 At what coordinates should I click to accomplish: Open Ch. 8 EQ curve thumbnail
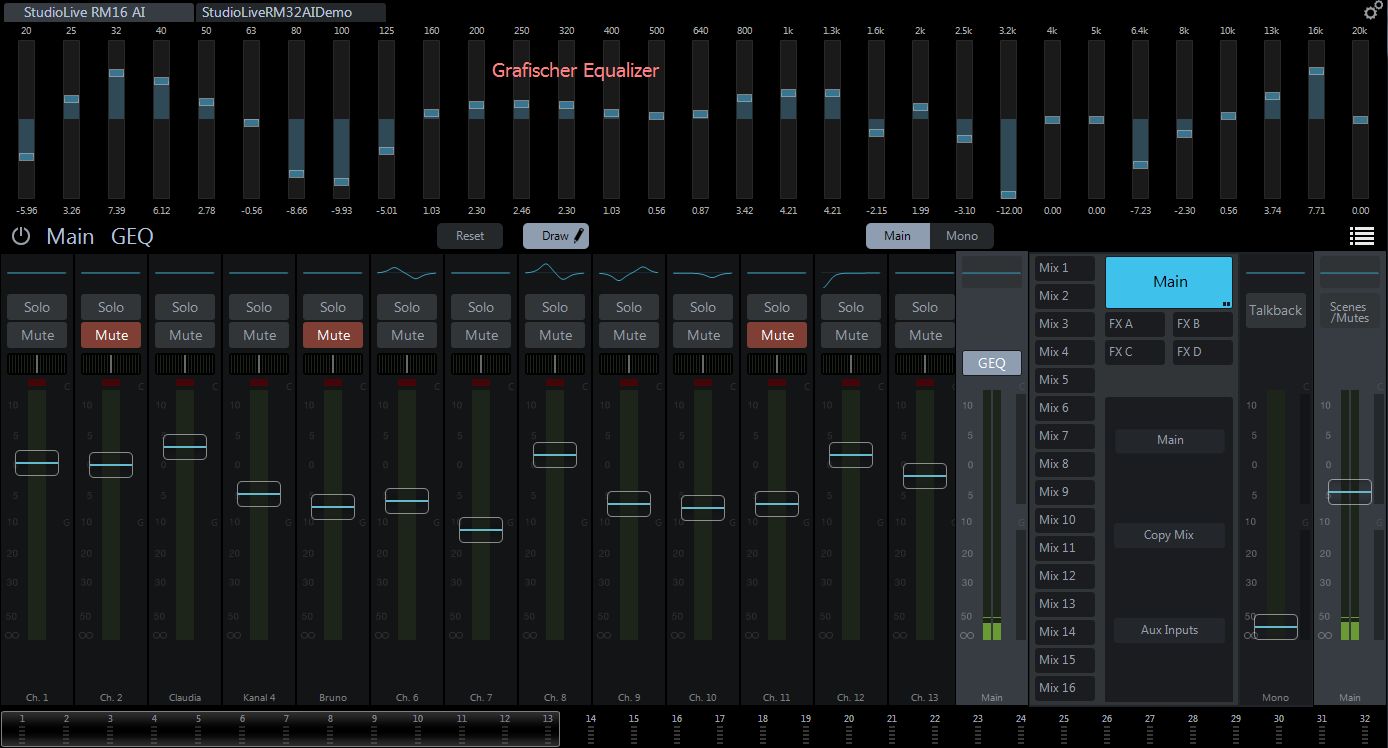(555, 272)
